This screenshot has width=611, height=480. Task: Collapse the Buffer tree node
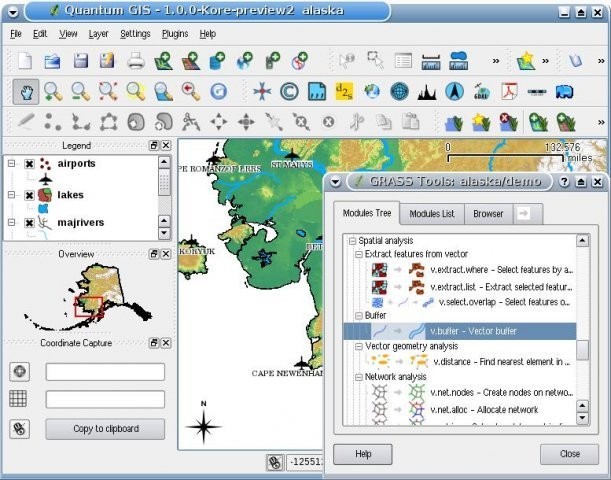(358, 316)
